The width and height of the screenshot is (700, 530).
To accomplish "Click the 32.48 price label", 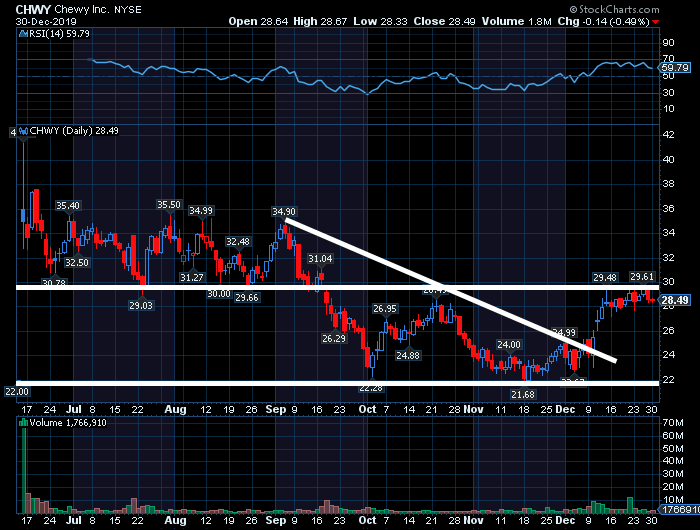I will pyautogui.click(x=238, y=242).
